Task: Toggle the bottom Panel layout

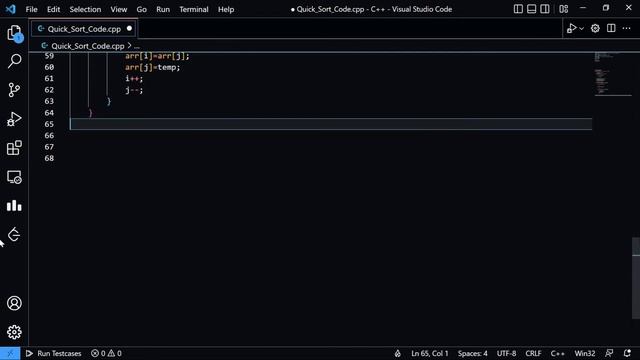Action: (x=531, y=9)
